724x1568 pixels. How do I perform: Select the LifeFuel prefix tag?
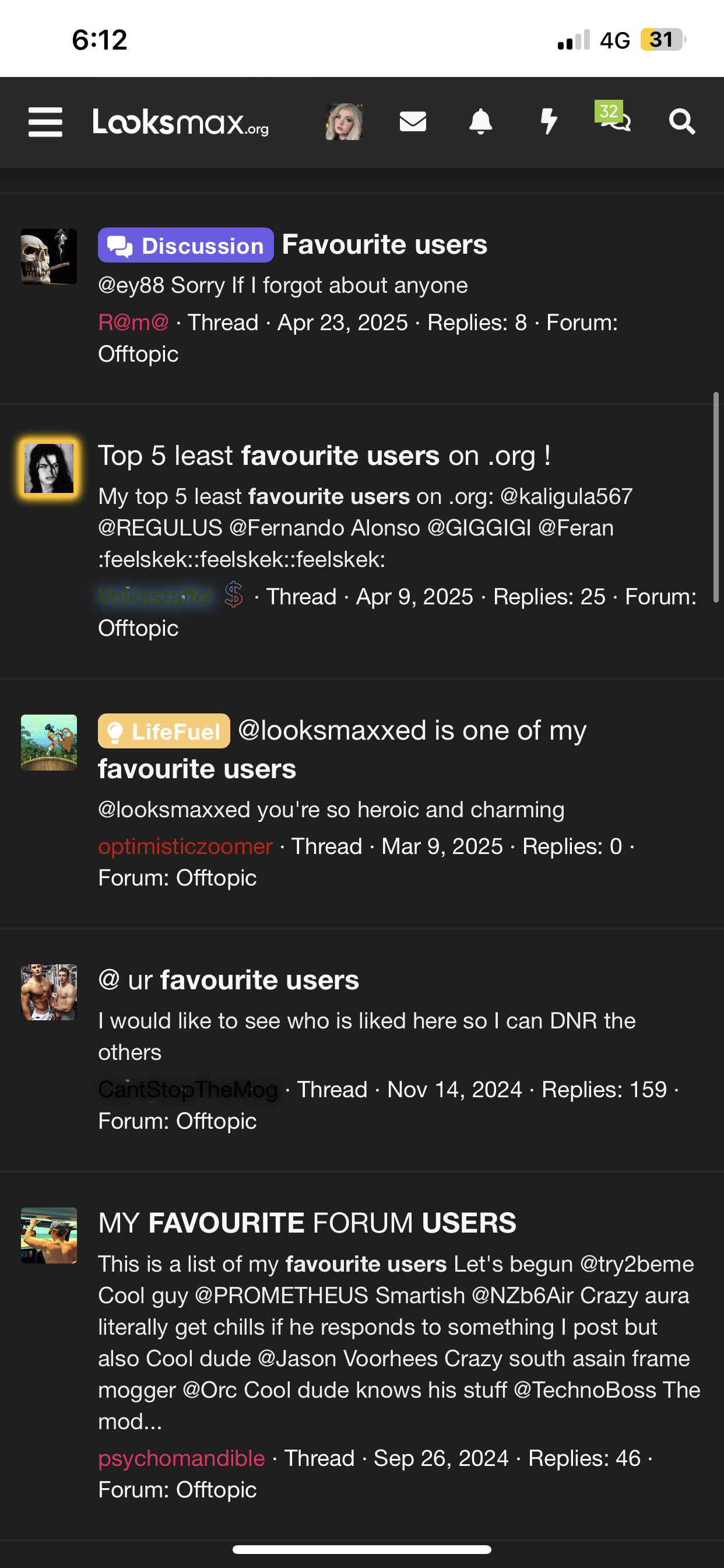tap(164, 731)
